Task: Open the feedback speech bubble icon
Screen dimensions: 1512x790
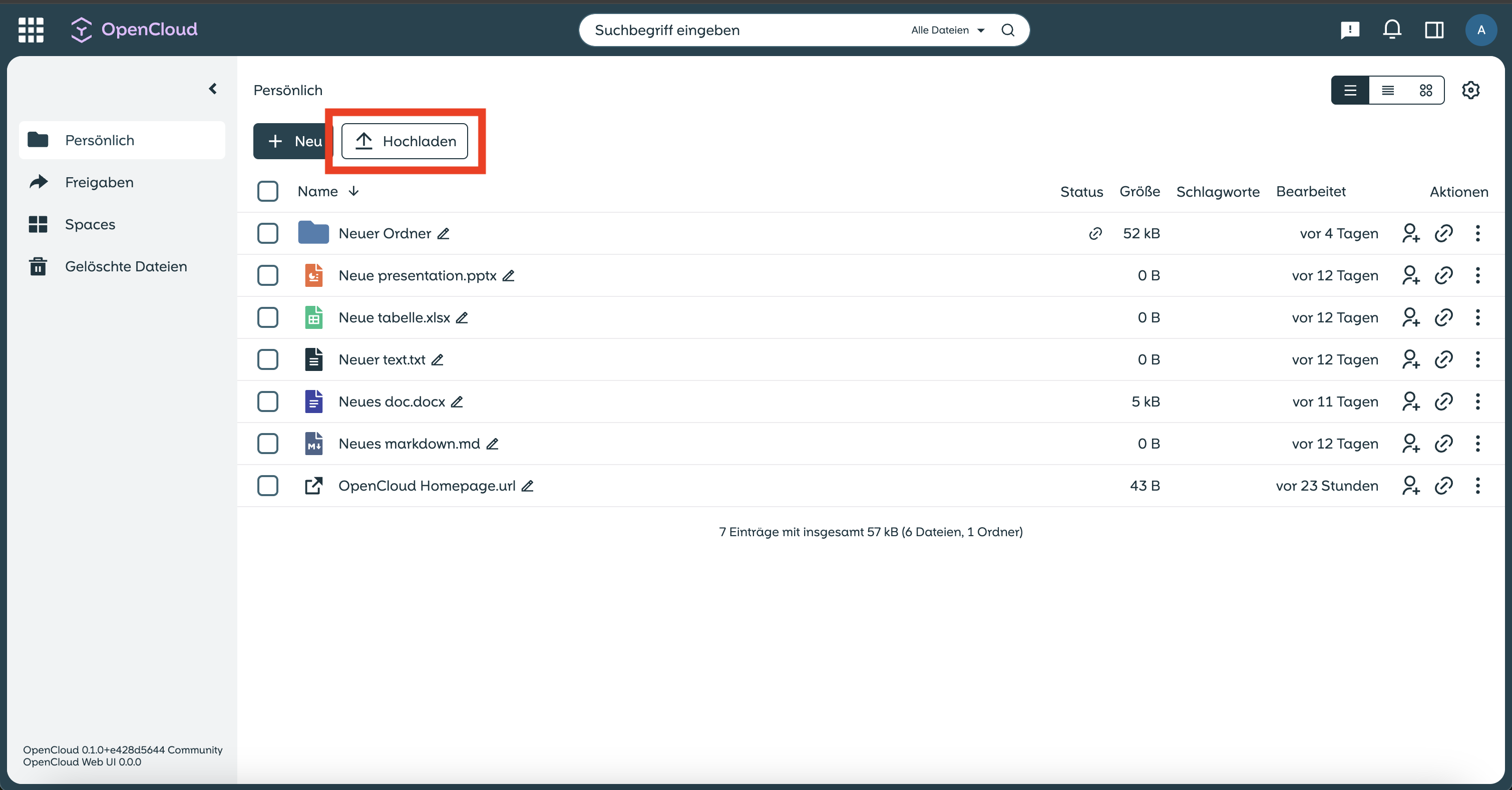Action: [x=1349, y=30]
